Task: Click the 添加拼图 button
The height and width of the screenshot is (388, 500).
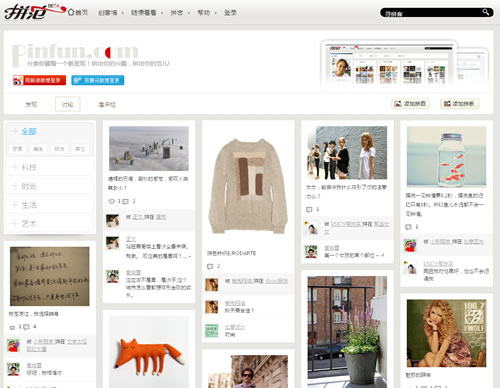Action: [x=410, y=104]
